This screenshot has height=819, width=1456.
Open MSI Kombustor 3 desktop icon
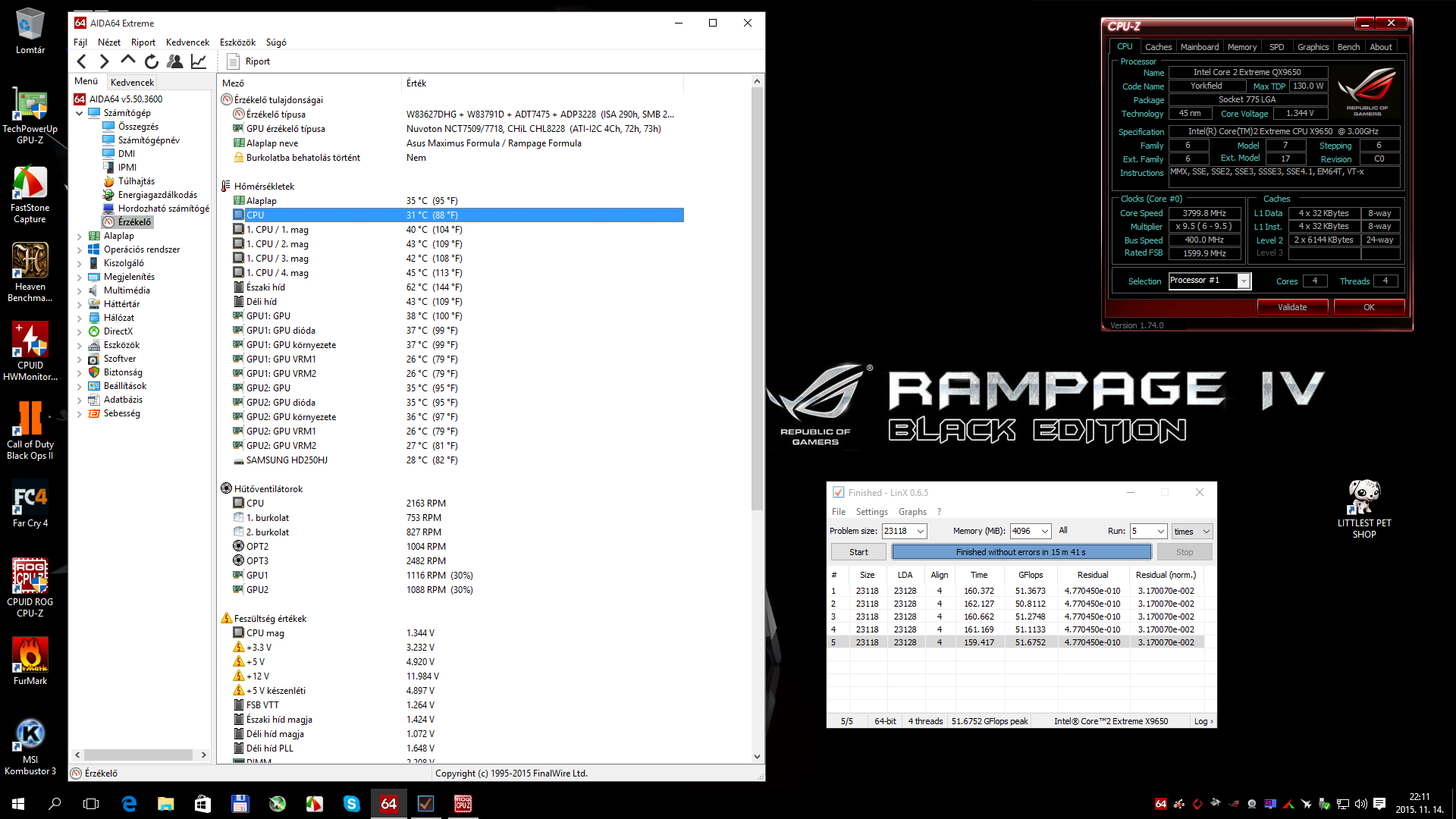point(30,746)
